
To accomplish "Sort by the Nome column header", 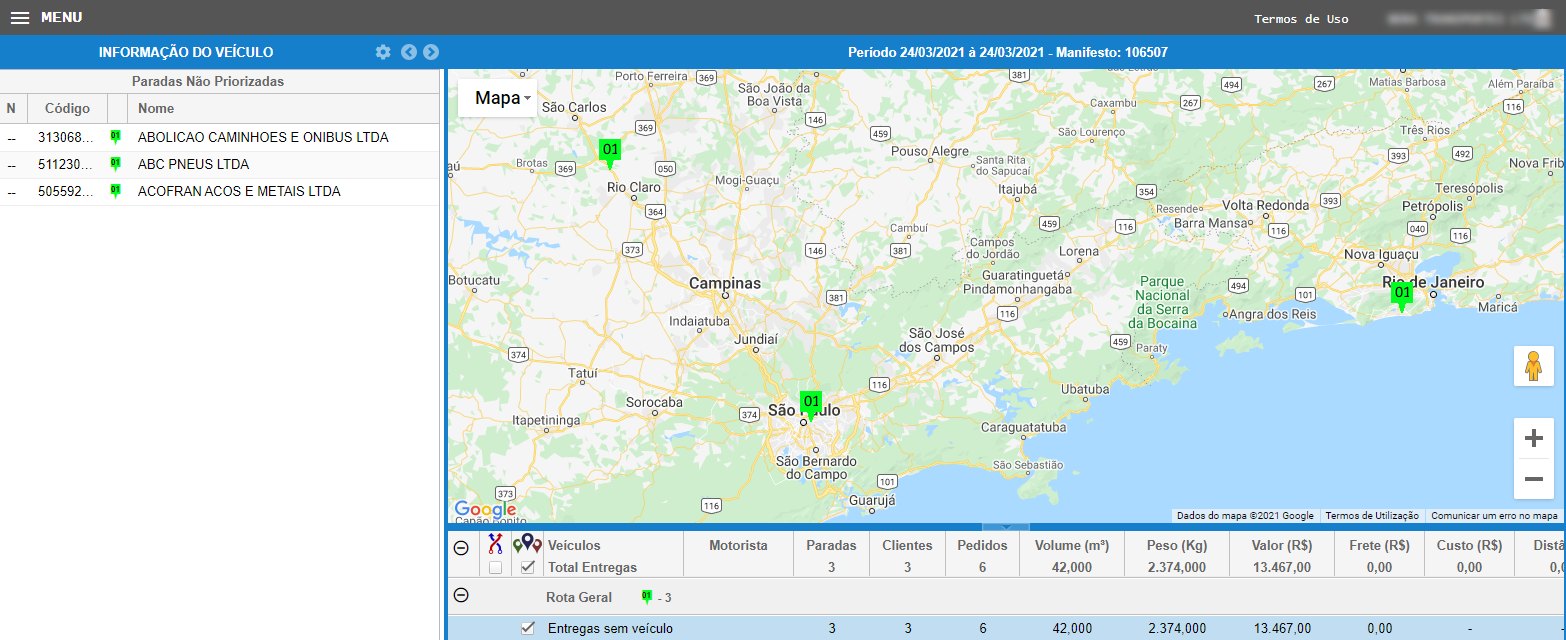I will (x=284, y=108).
